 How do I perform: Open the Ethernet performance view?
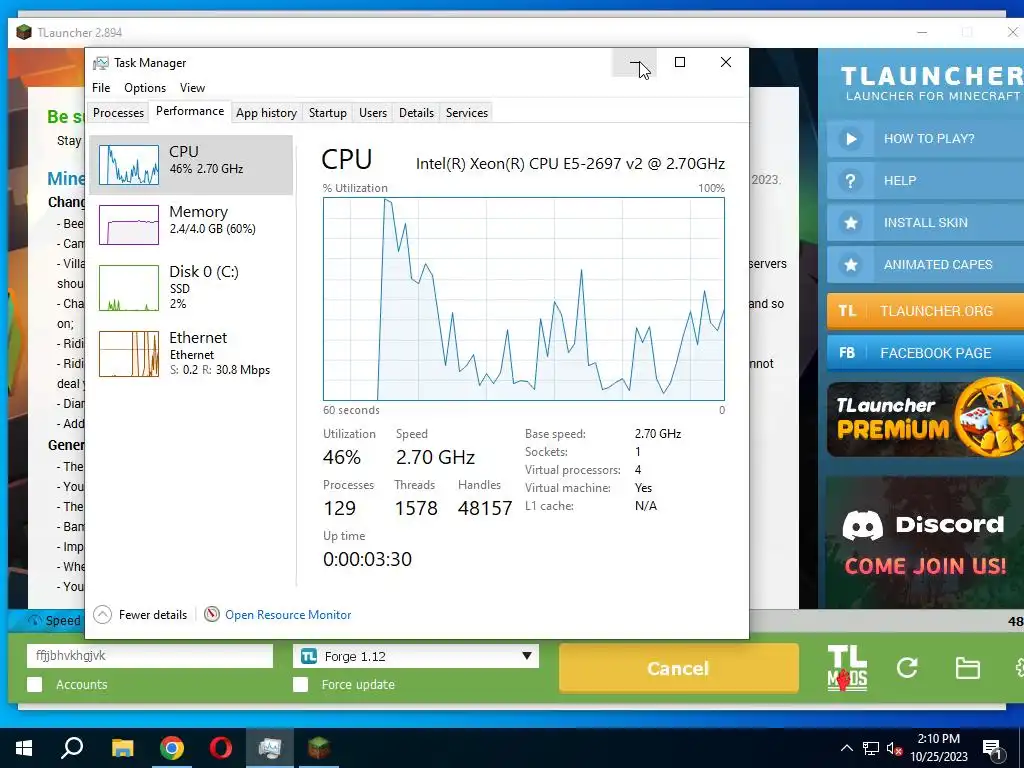[191, 353]
